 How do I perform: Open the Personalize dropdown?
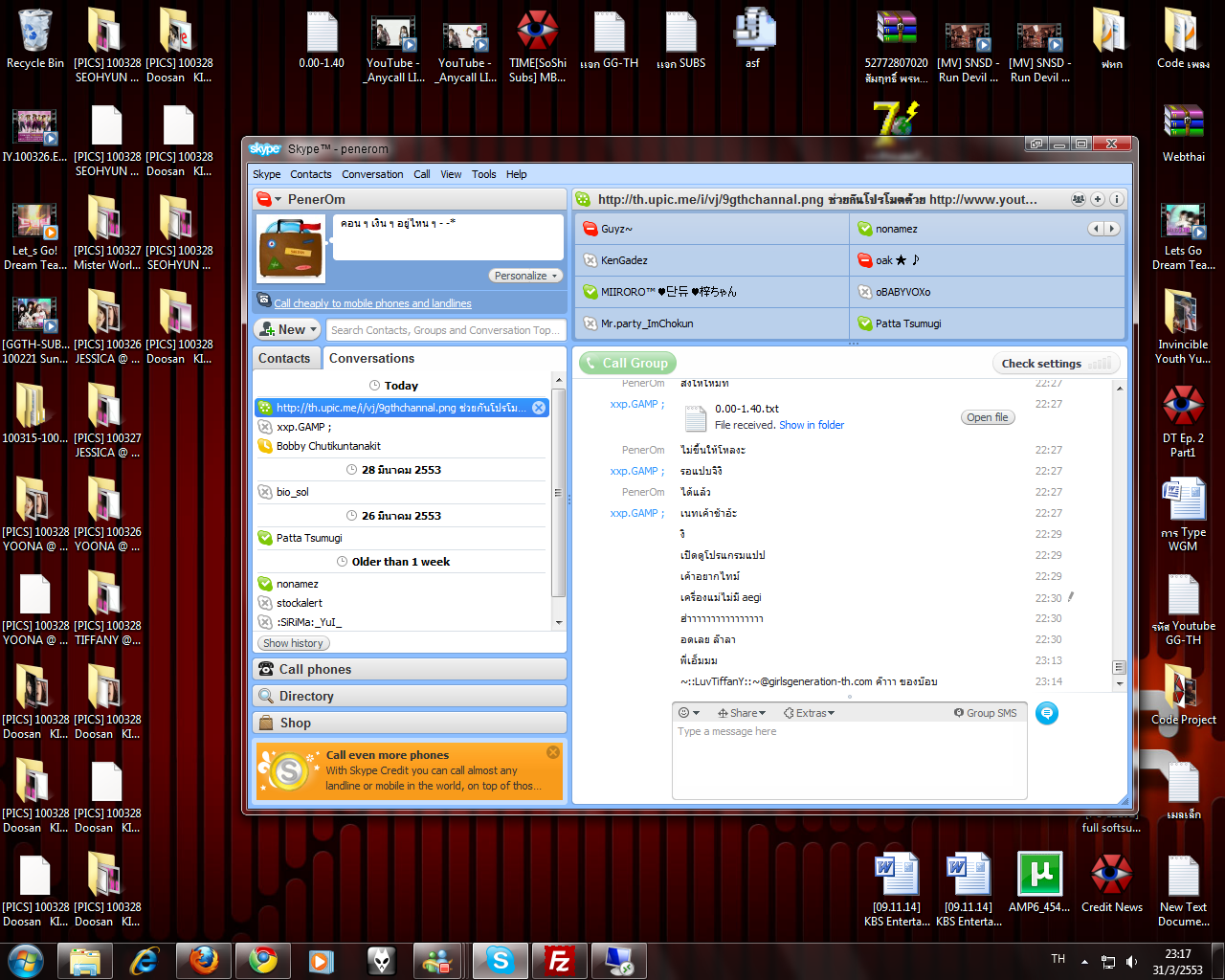[x=525, y=276]
